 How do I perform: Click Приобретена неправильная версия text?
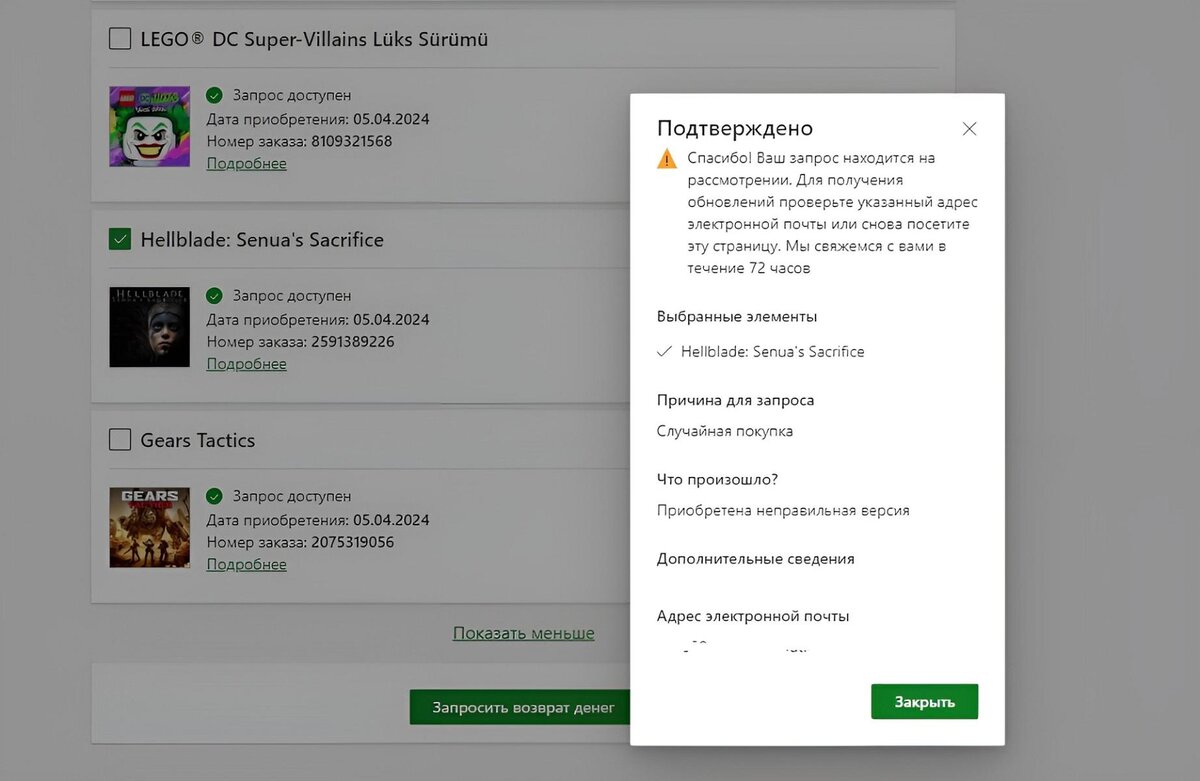783,510
